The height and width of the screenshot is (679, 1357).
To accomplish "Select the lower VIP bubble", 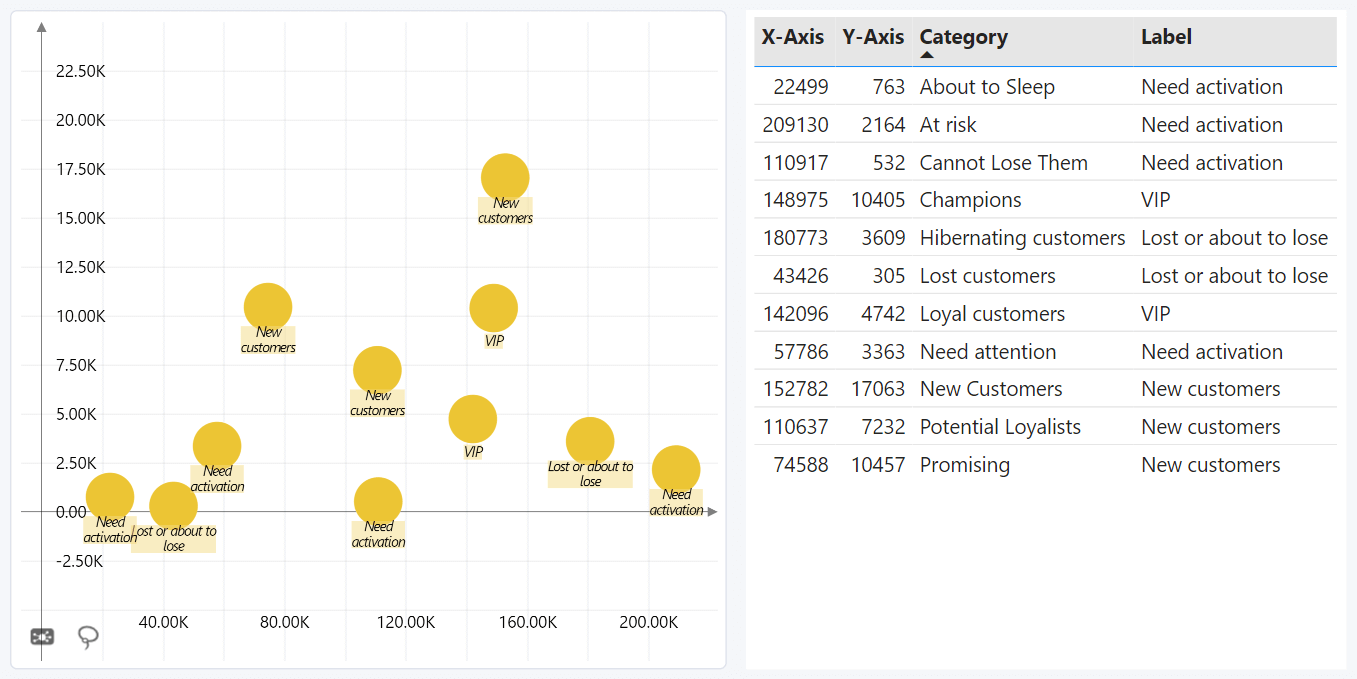I will click(473, 419).
